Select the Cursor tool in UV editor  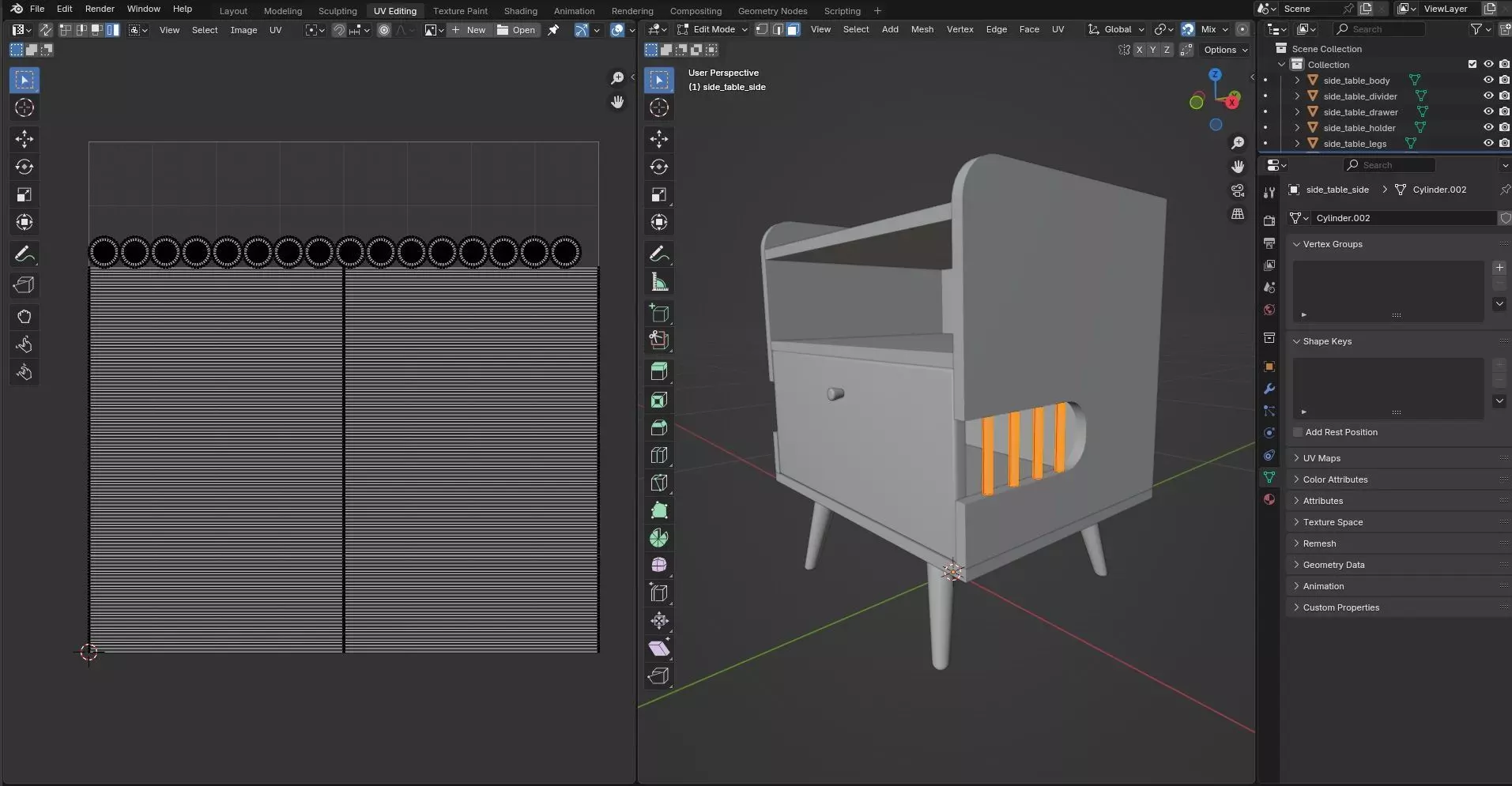[x=25, y=107]
